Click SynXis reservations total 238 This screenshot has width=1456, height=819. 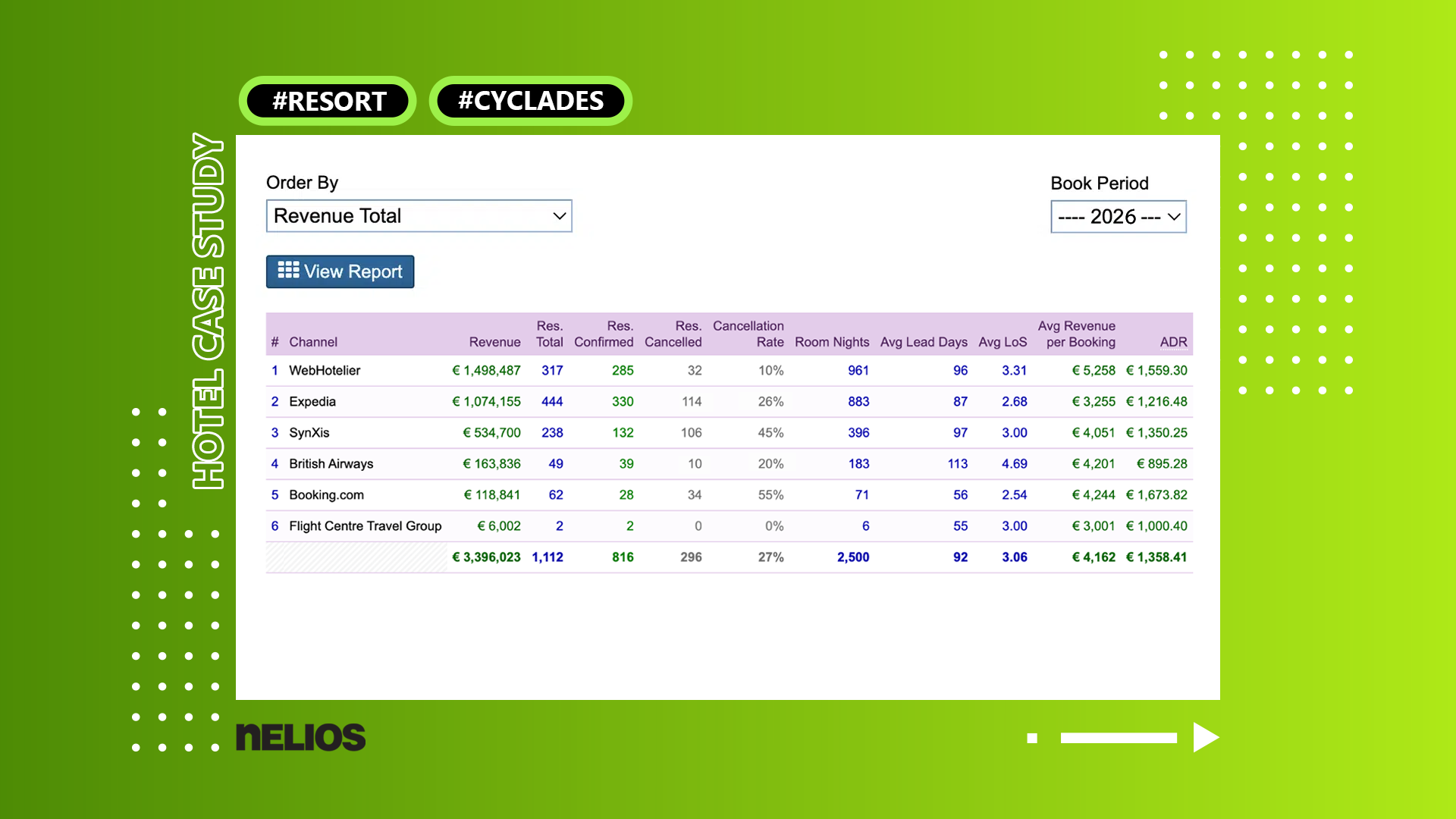(552, 433)
